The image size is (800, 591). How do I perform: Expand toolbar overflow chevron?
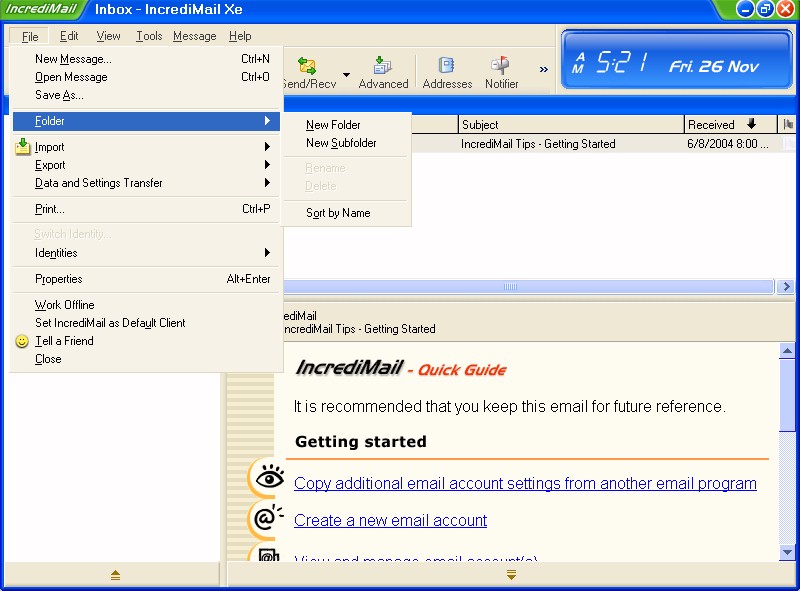point(544,70)
